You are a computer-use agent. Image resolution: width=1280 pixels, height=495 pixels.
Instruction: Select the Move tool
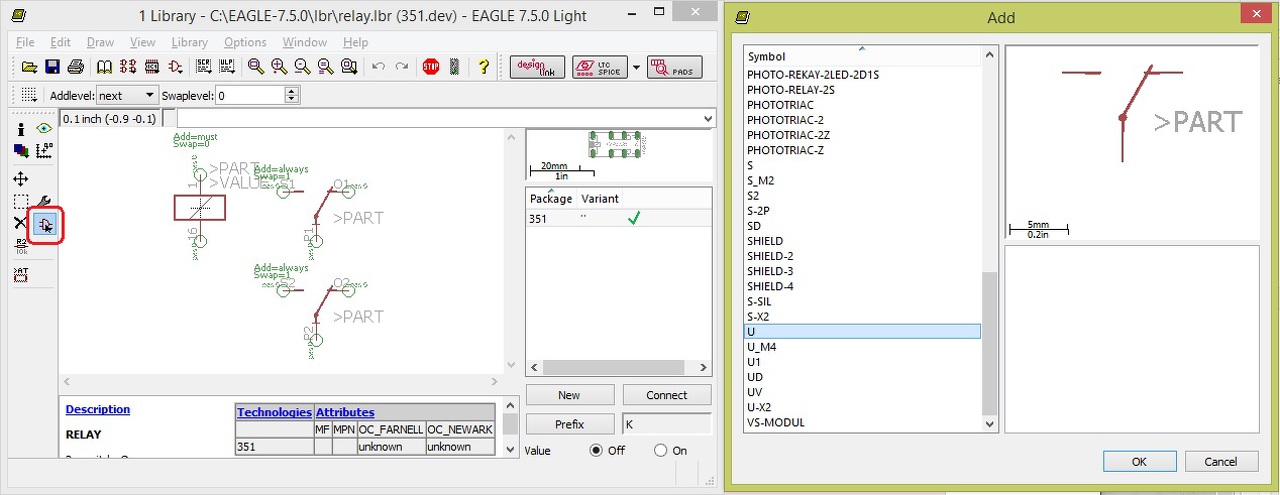(20, 179)
